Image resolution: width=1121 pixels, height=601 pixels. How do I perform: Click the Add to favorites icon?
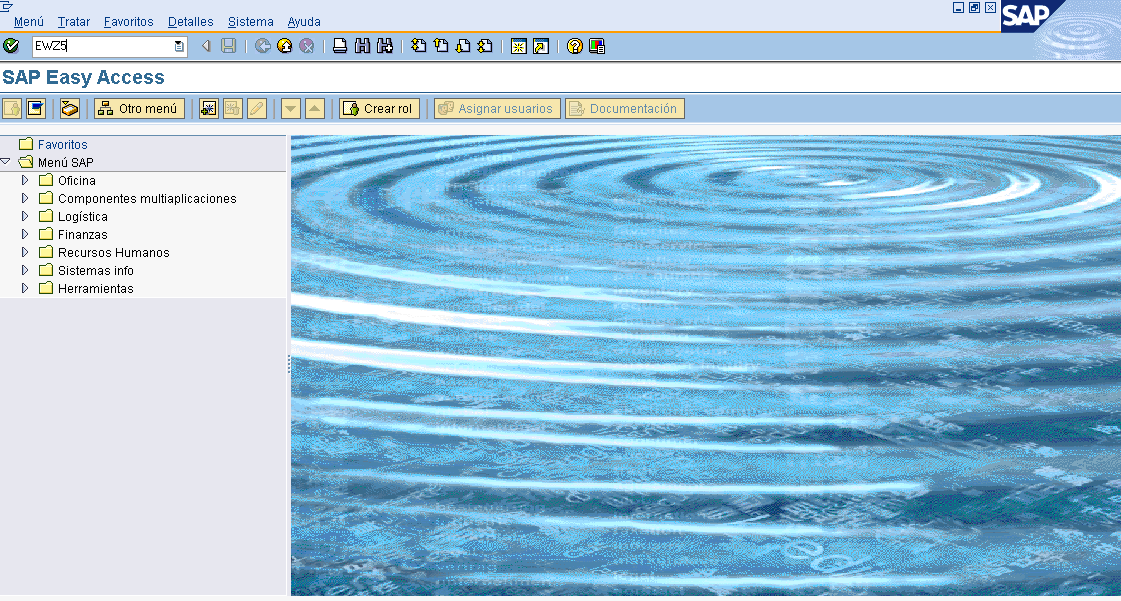click(x=209, y=109)
